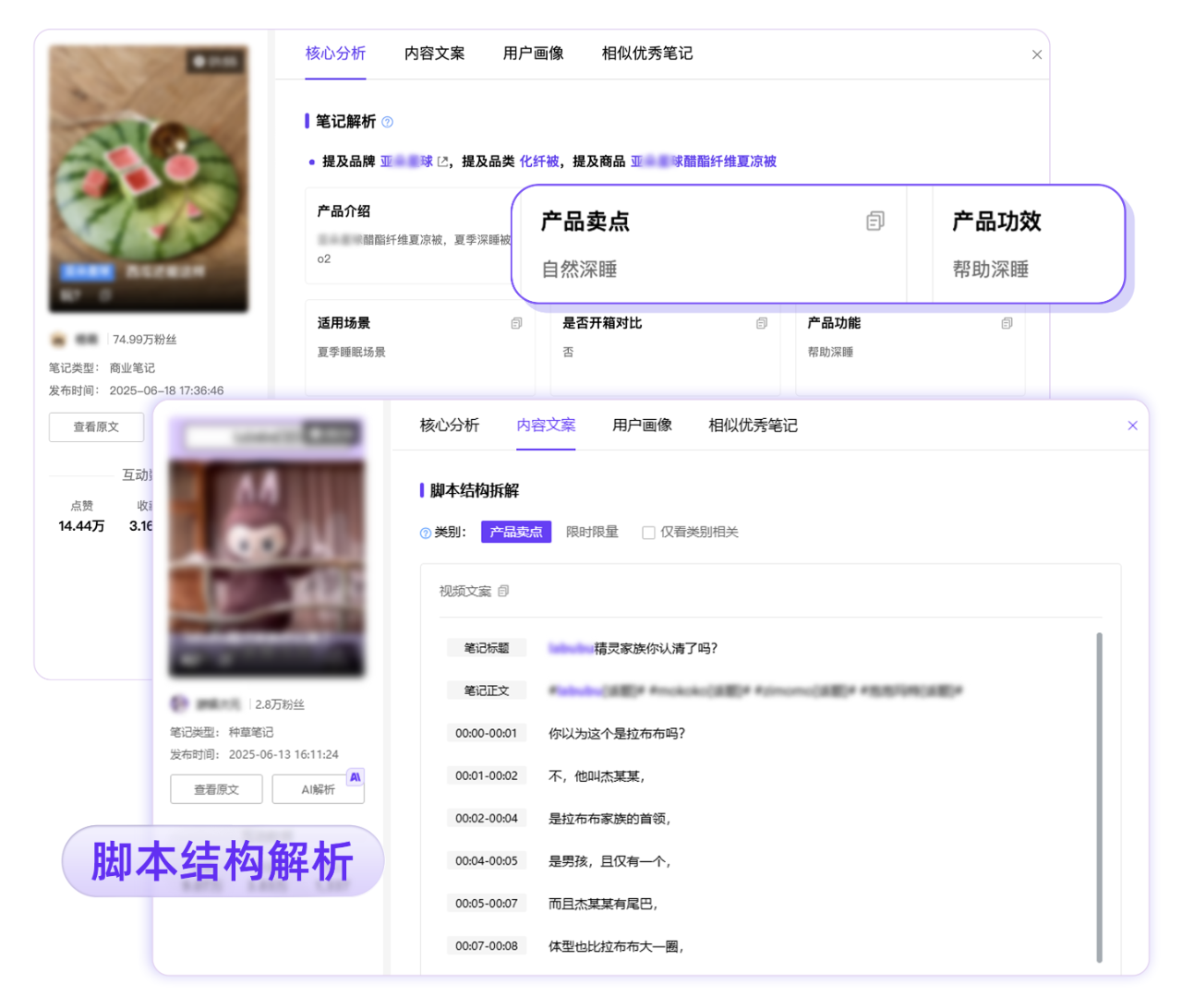
Task: Switch to 用户画像 tab in lower panel
Action: coord(642,425)
